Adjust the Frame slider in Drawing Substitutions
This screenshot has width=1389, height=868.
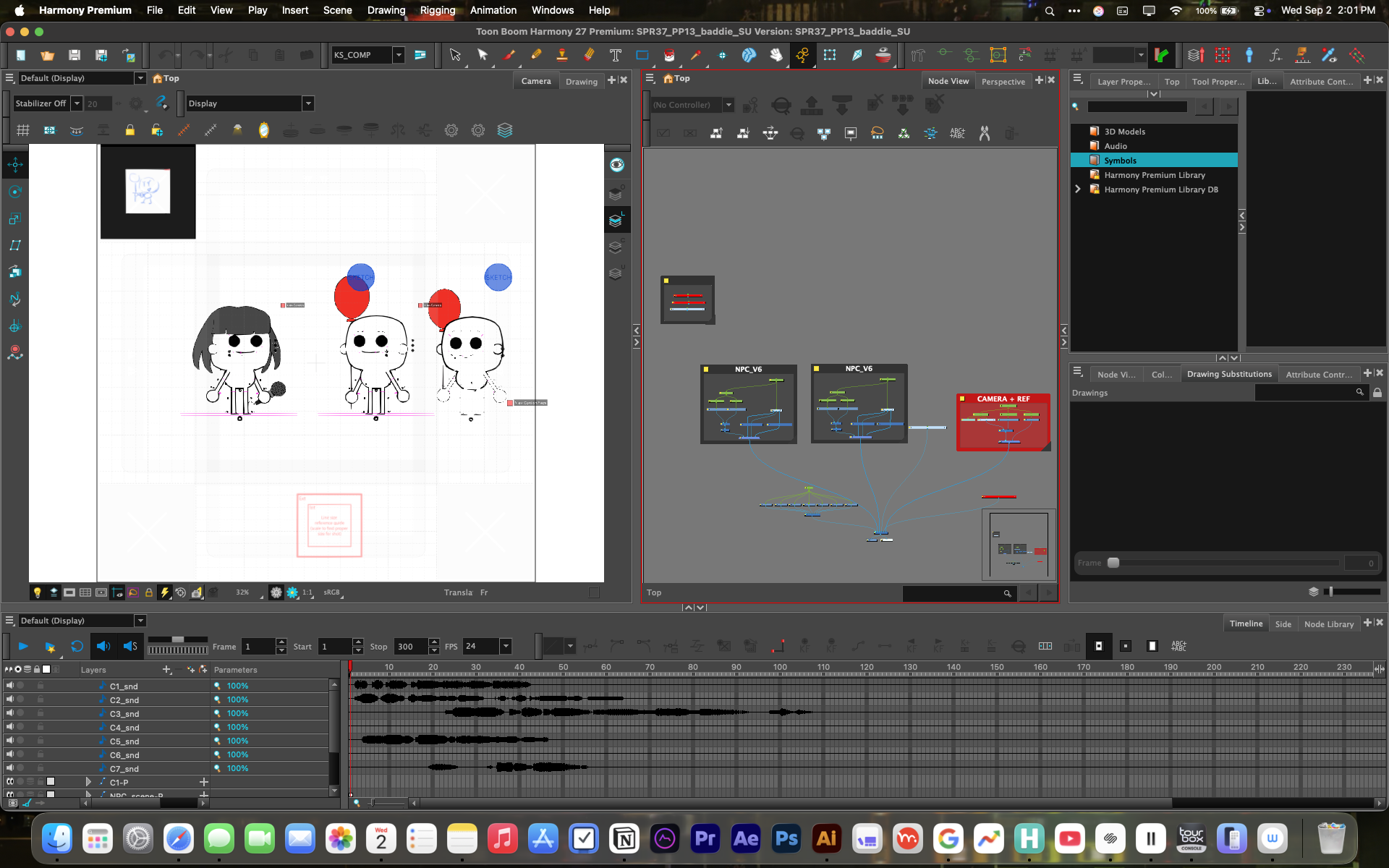tap(1113, 563)
